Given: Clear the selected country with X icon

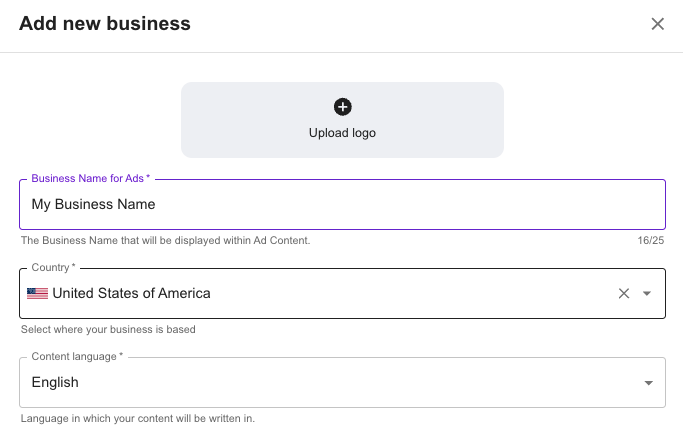Looking at the screenshot, I should (624, 293).
